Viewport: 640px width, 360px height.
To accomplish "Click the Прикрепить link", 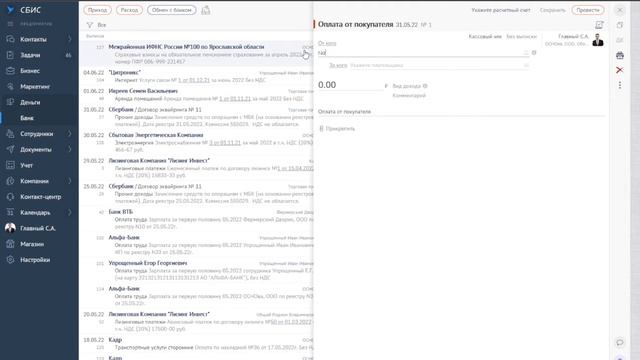I will pyautogui.click(x=340, y=129).
